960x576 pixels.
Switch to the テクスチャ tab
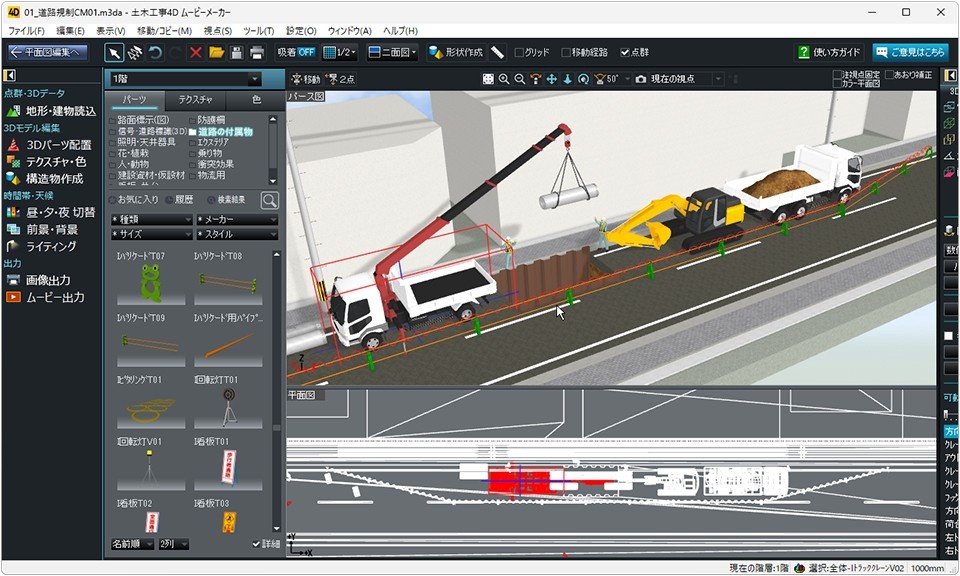(195, 100)
